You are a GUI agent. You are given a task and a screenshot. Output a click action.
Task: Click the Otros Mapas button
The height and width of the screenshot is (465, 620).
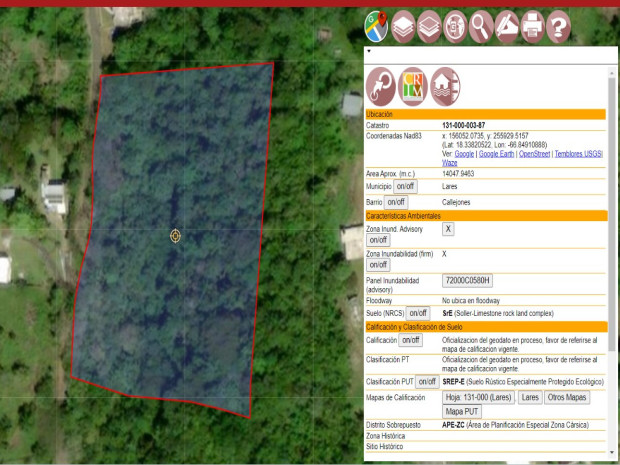[568, 397]
